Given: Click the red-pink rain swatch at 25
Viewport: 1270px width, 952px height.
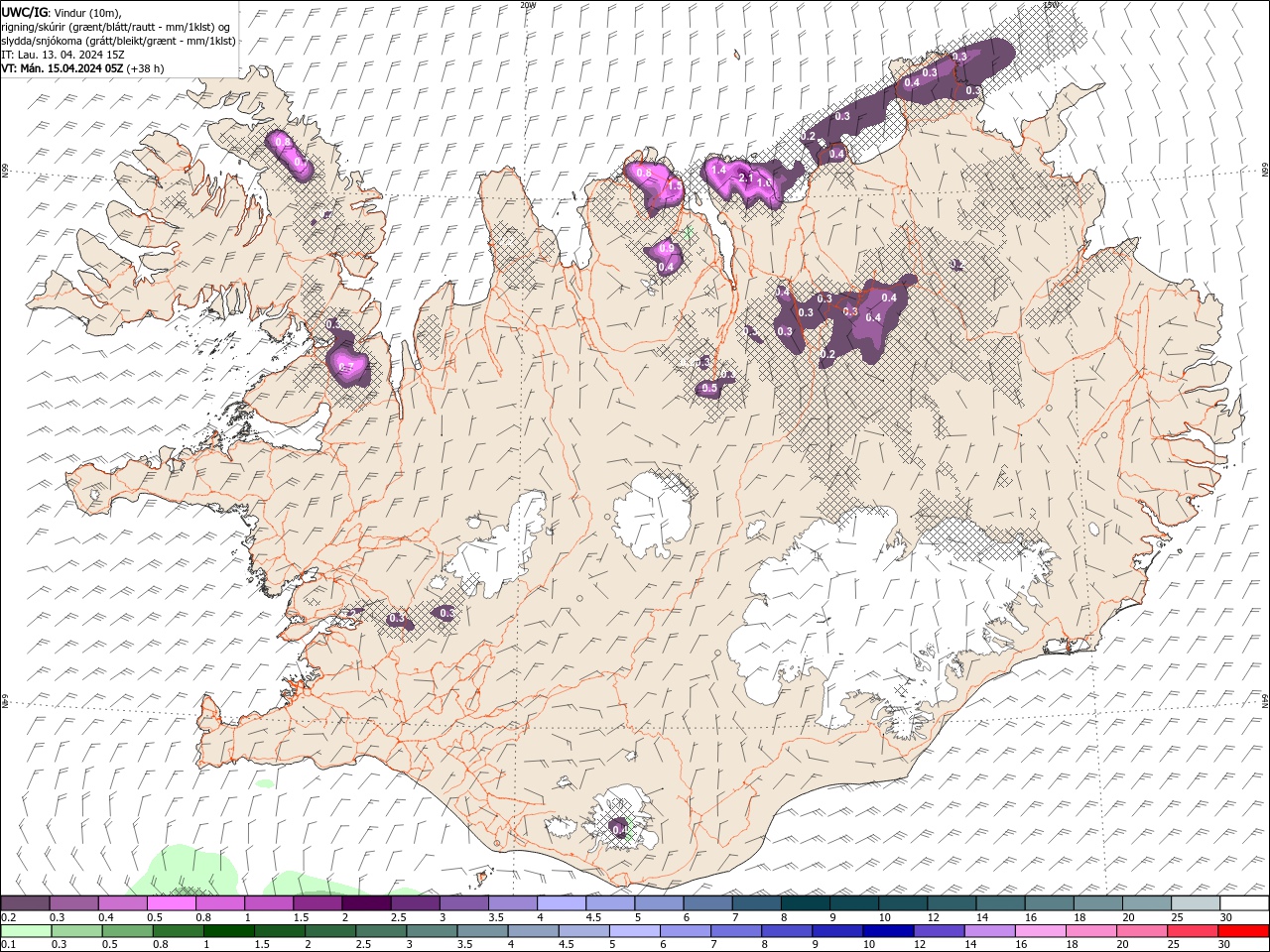Looking at the screenshot, I should click(x=1192, y=931).
